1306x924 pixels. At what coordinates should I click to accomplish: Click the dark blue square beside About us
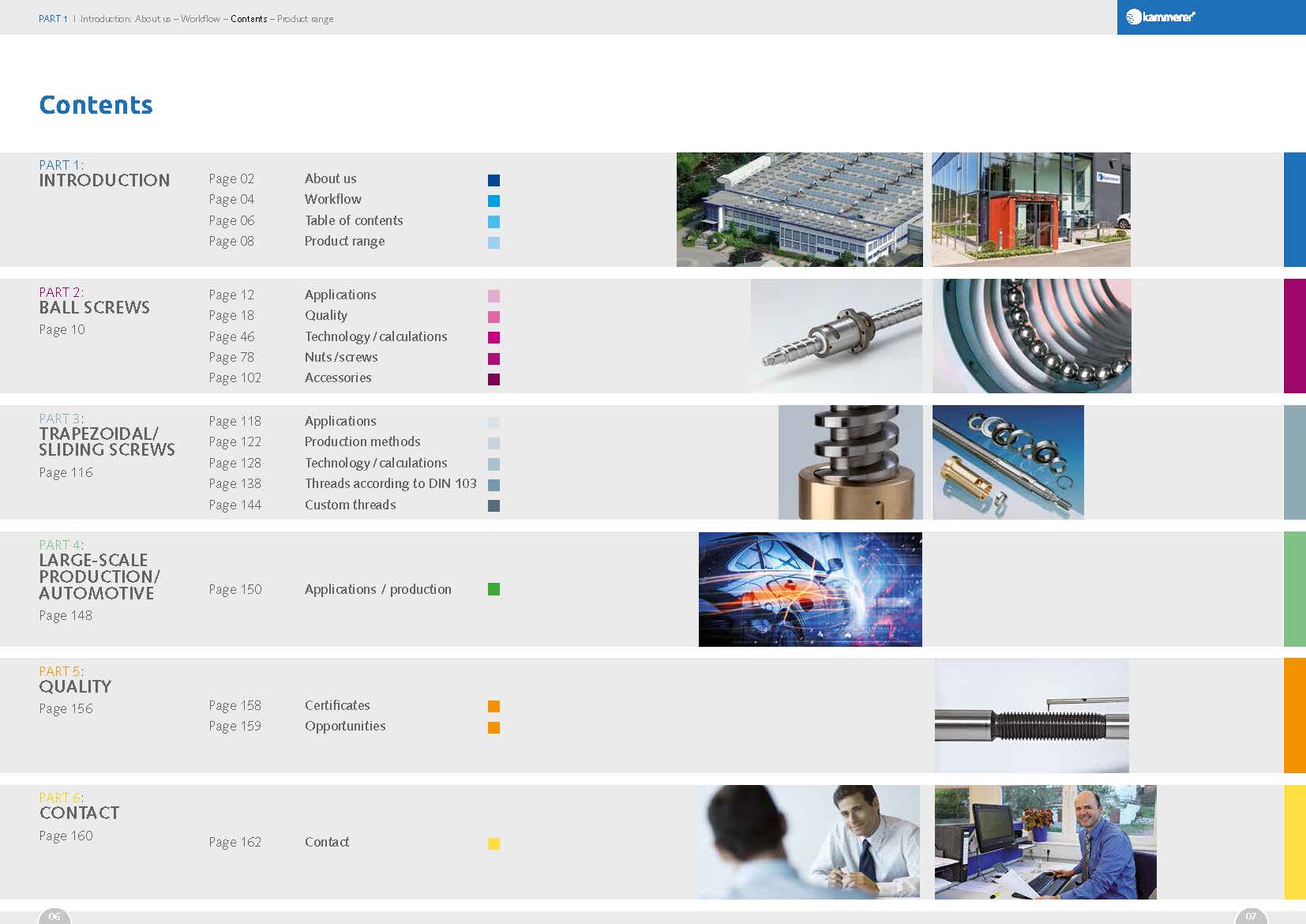494,180
